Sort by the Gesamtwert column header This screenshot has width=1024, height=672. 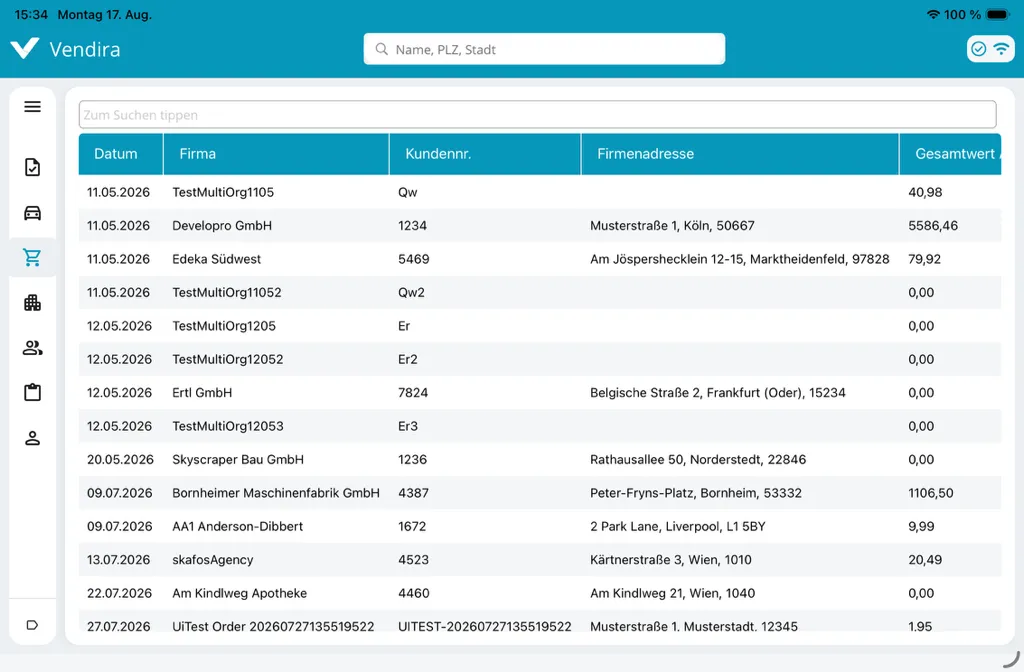point(950,154)
